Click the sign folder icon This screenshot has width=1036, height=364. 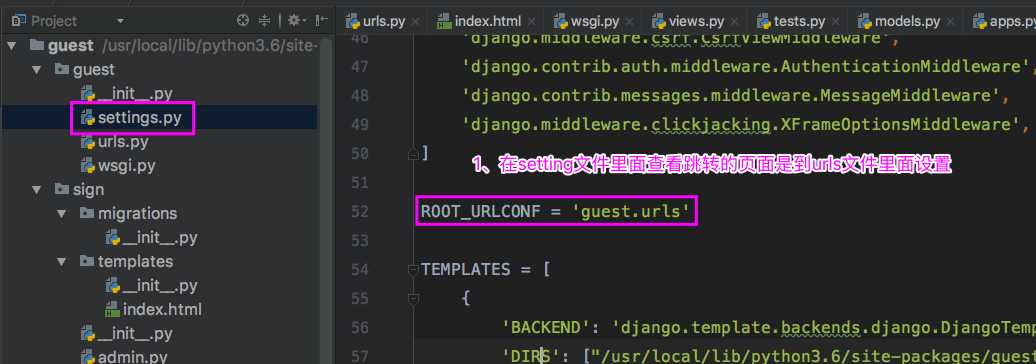(x=61, y=189)
